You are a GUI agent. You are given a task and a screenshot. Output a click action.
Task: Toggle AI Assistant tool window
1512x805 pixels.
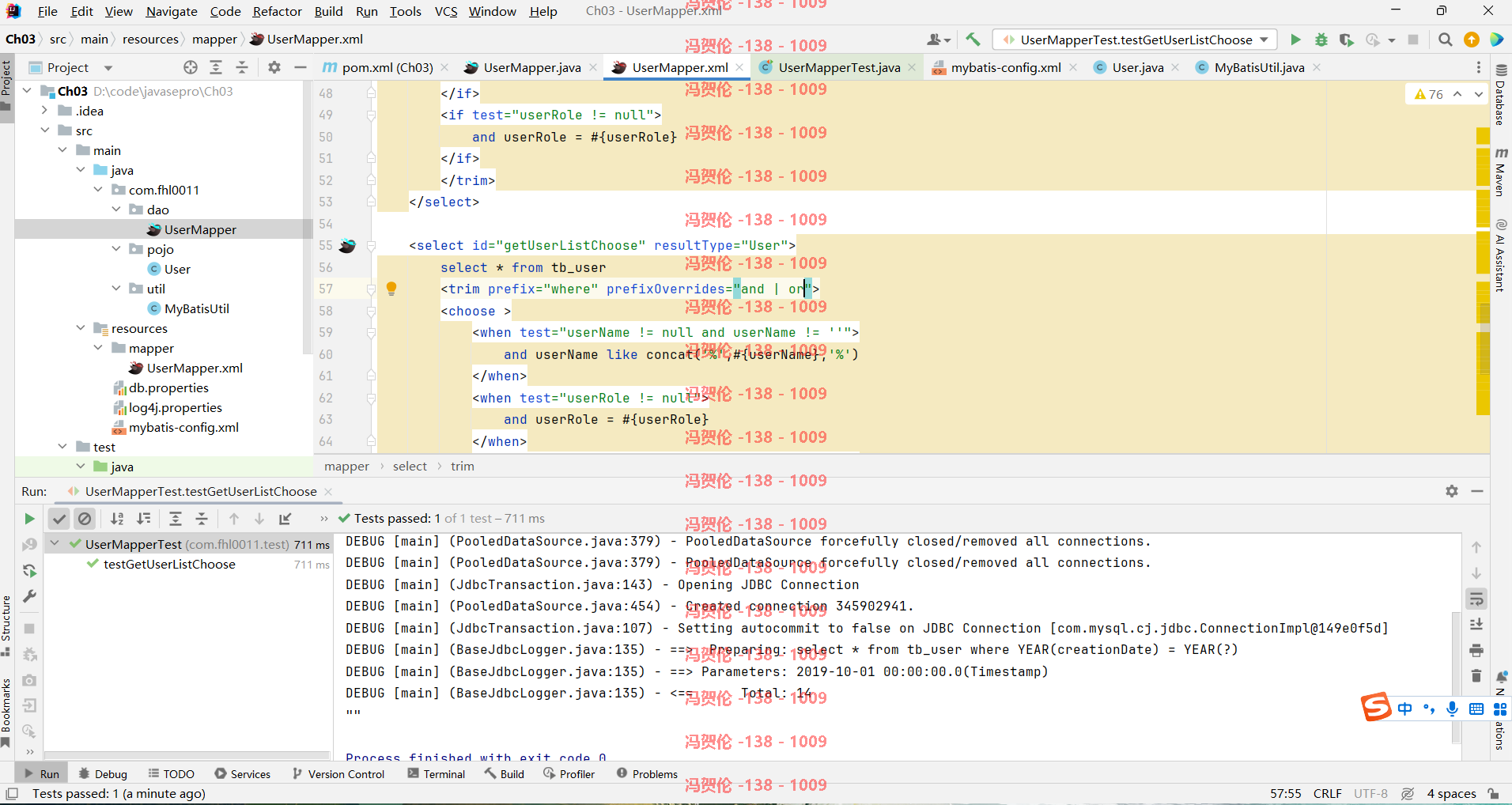click(1500, 255)
